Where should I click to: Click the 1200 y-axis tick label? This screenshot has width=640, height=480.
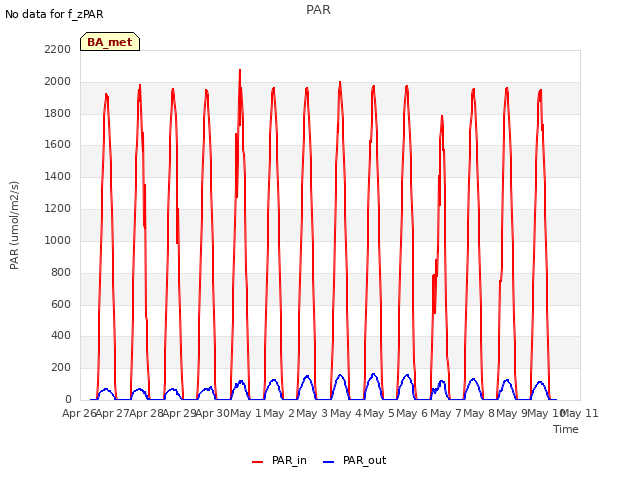click(58, 209)
